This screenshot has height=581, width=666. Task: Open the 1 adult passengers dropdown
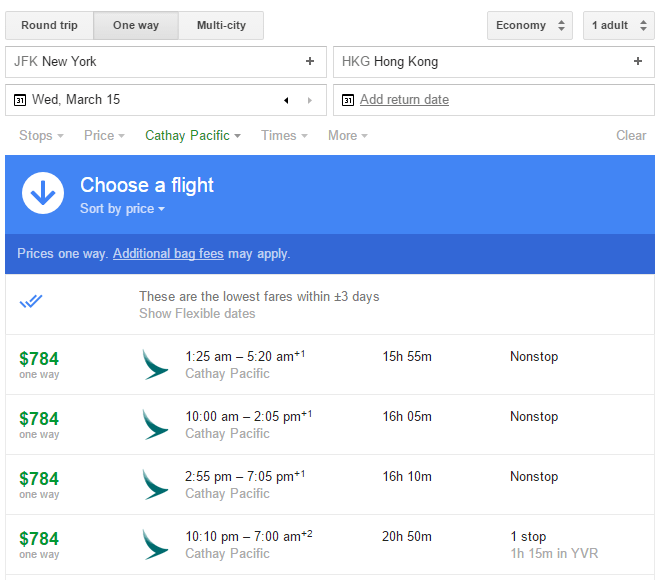coord(618,25)
